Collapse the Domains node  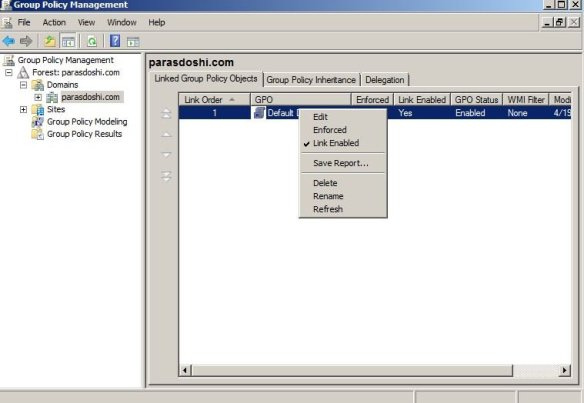23,85
